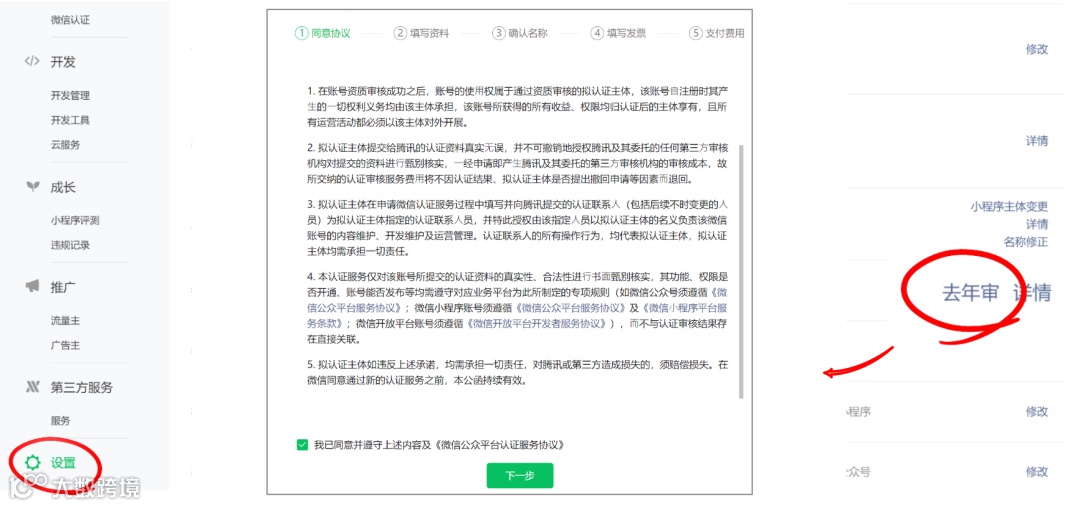
Task: Go to step 1 同意协议
Action: 322,33
